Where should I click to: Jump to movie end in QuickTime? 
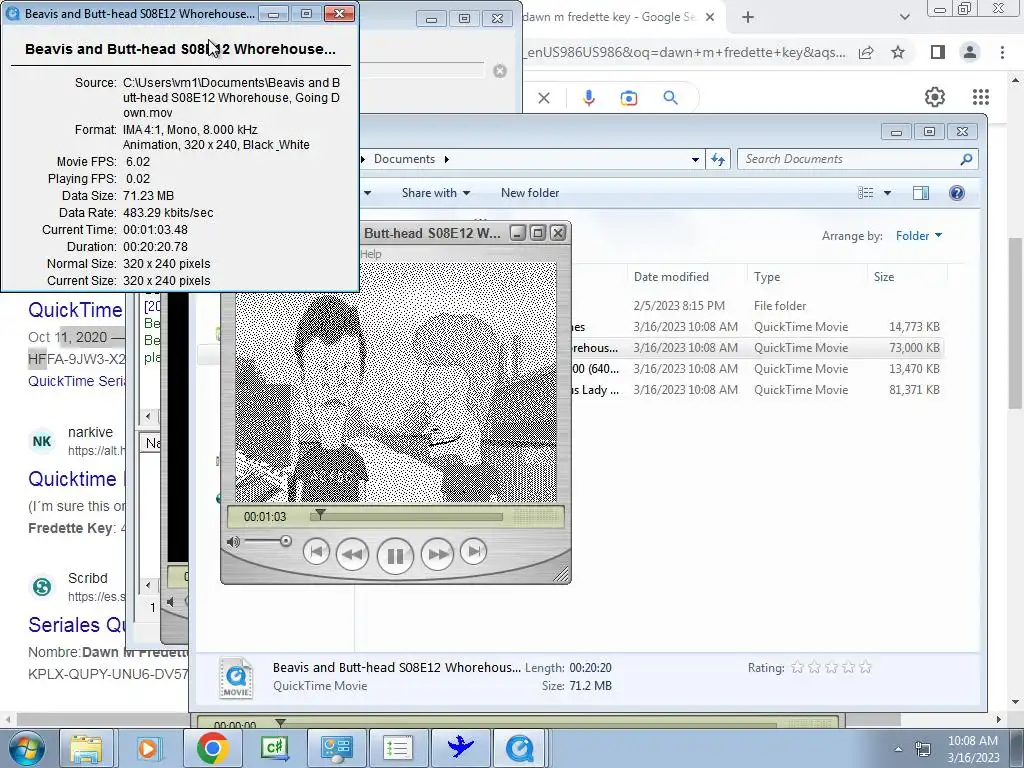[473, 552]
